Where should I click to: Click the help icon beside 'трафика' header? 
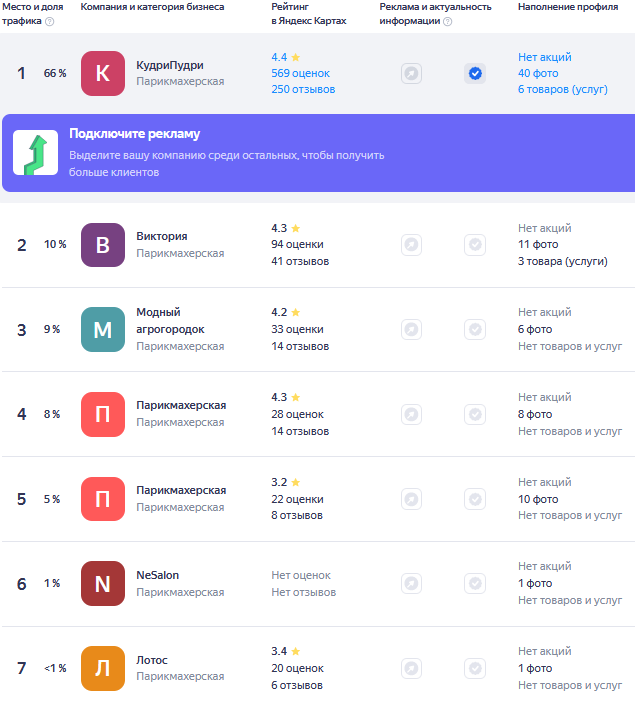pyautogui.click(x=50, y=21)
